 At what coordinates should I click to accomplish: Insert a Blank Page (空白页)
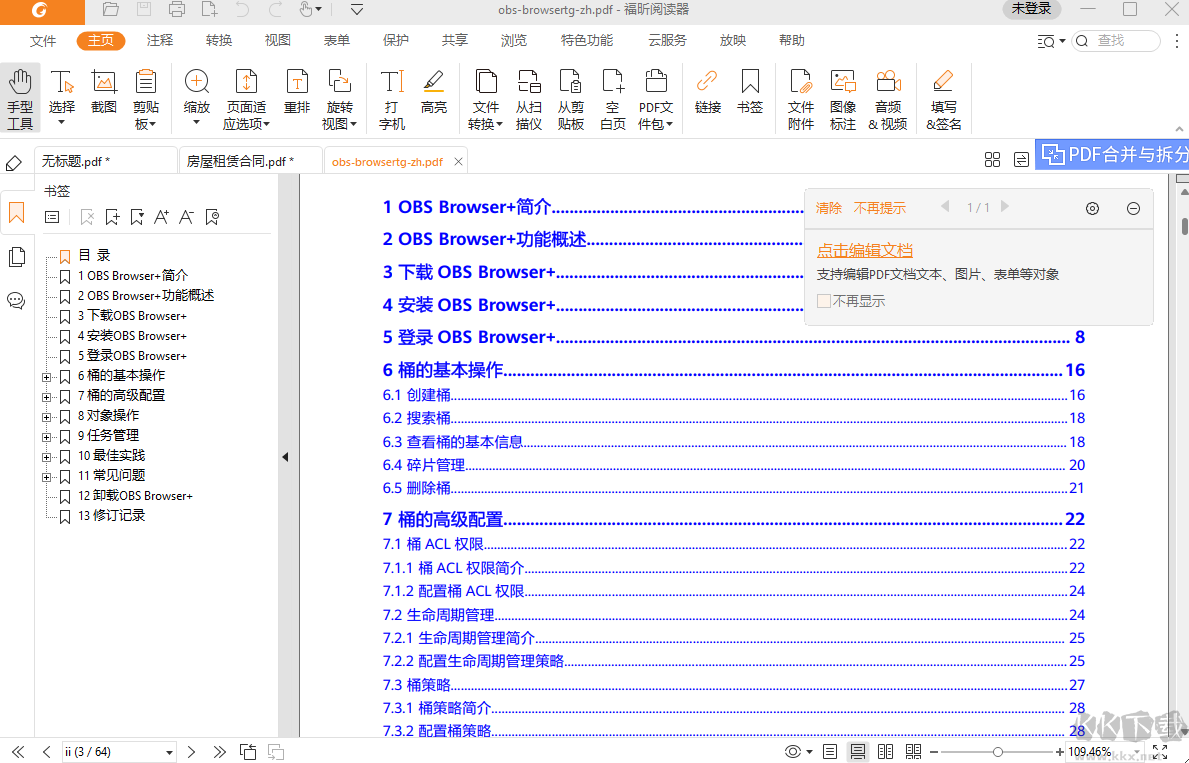[x=613, y=98]
